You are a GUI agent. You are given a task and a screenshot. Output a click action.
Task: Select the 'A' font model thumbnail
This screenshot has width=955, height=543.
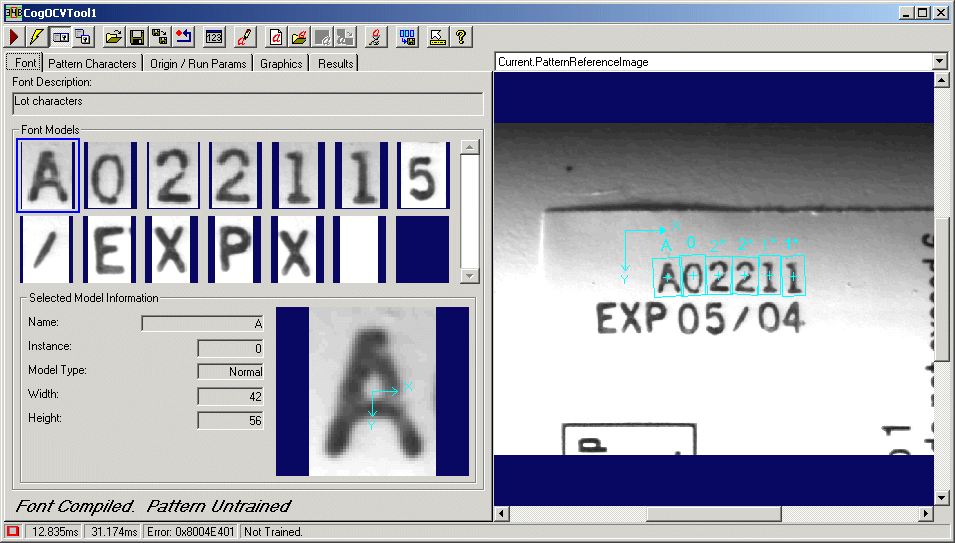click(x=48, y=175)
